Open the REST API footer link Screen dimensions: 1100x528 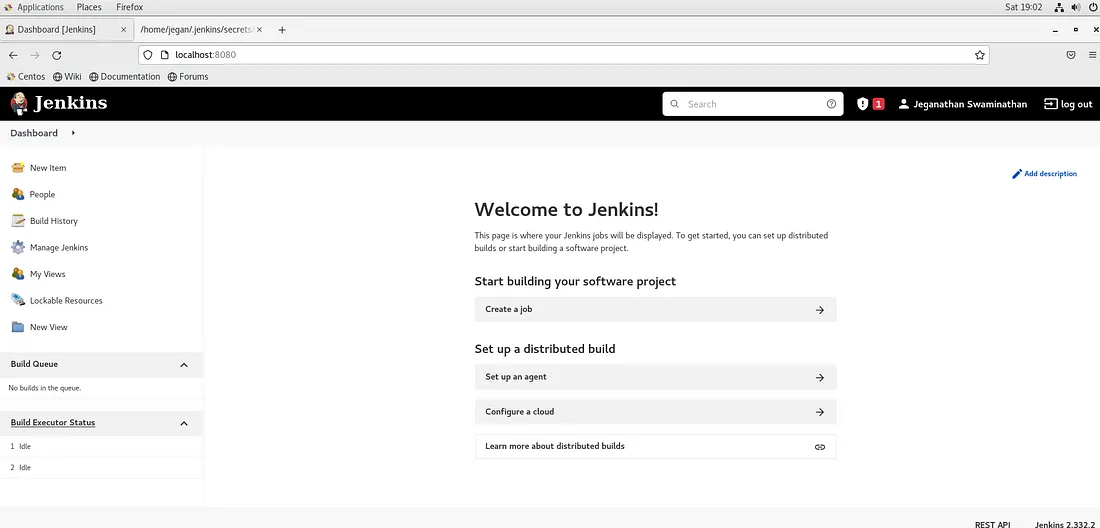(992, 524)
